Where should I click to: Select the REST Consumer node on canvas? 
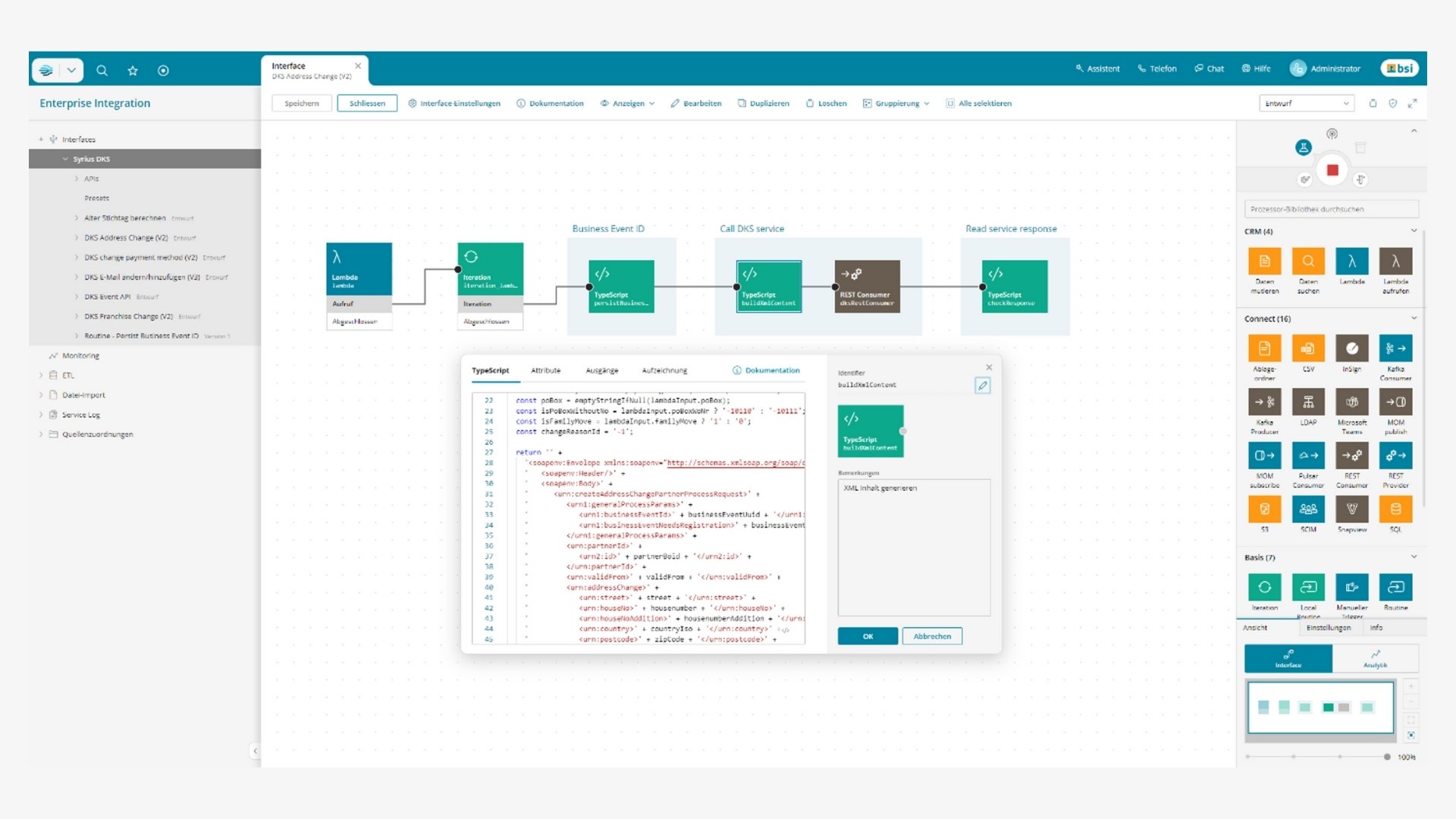[867, 287]
